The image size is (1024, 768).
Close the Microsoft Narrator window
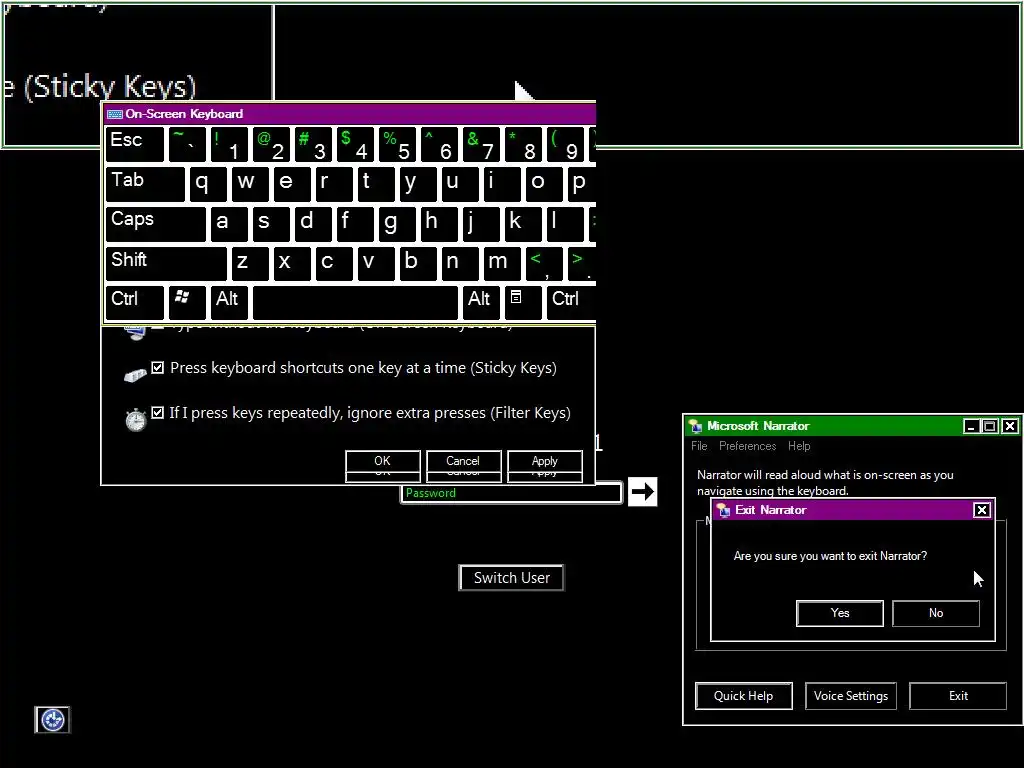point(1010,426)
